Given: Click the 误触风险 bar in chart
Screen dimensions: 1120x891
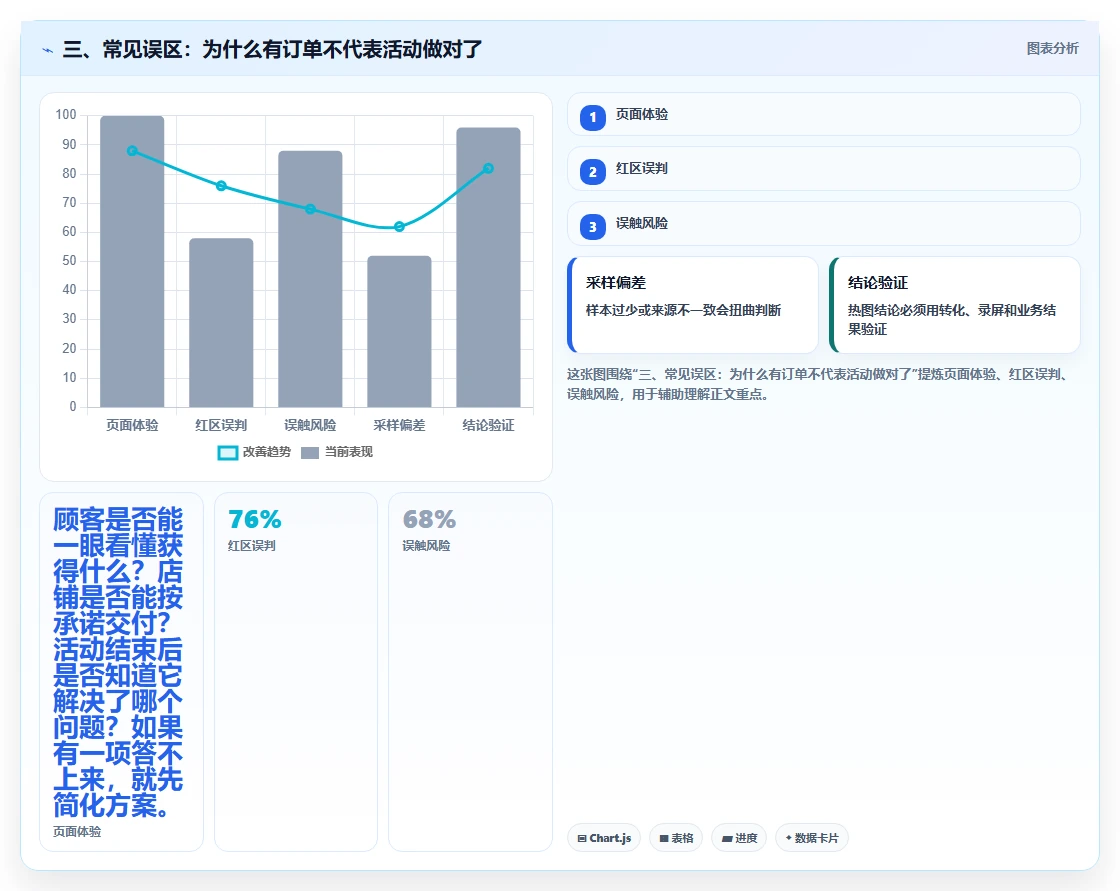Looking at the screenshot, I should click(x=310, y=279).
